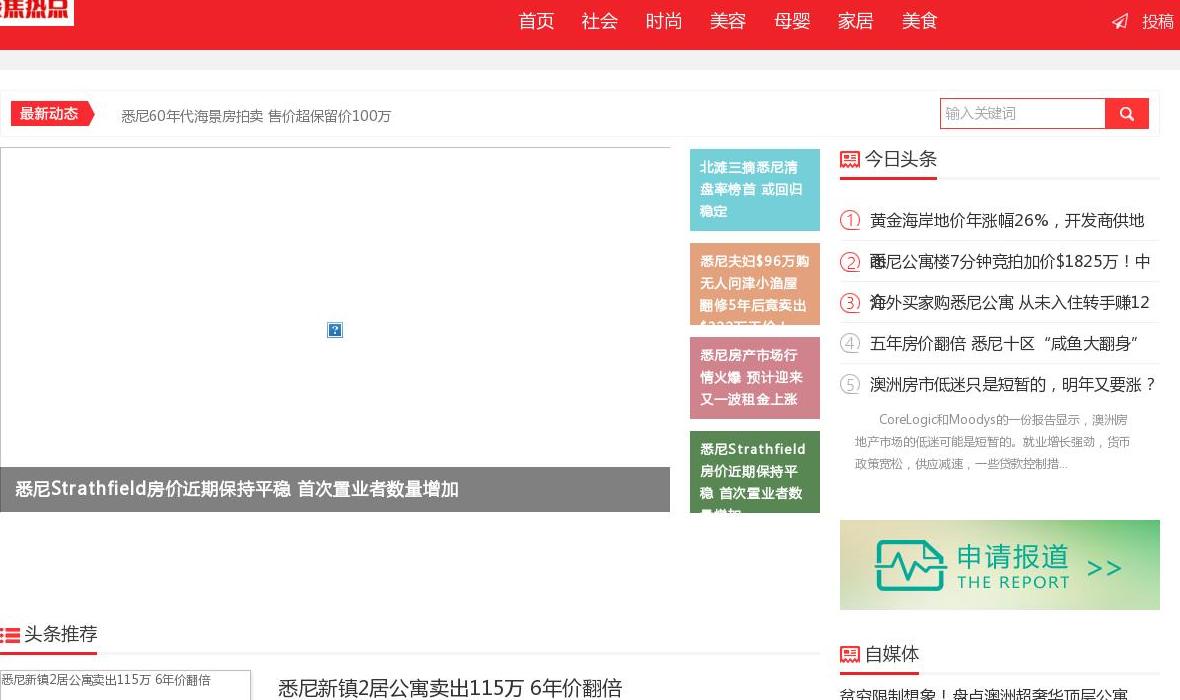This screenshot has width=1180, height=700.
Task: Click the circled number 3 headline marker
Action: click(850, 303)
